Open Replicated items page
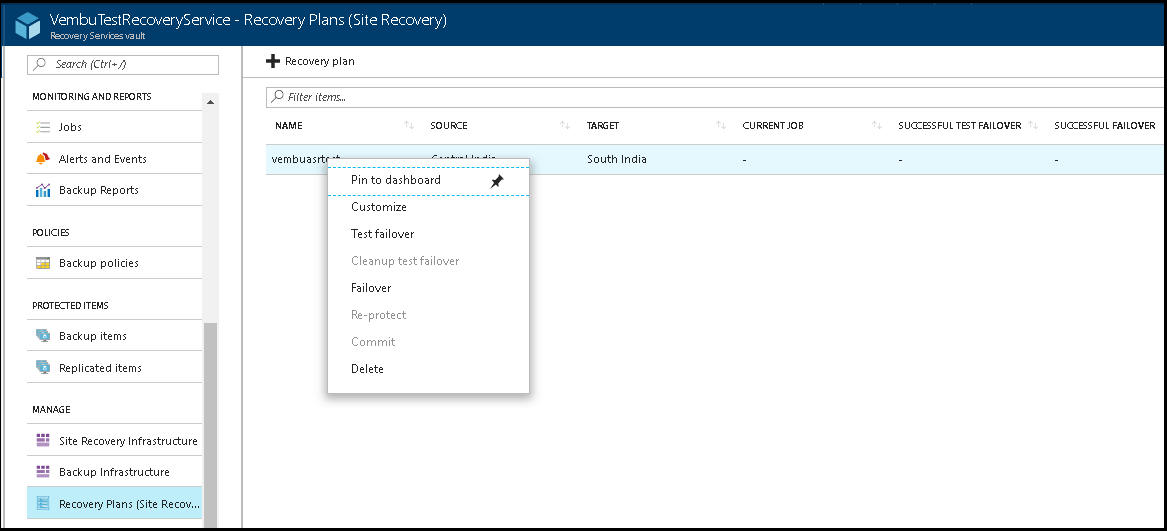 115,367
